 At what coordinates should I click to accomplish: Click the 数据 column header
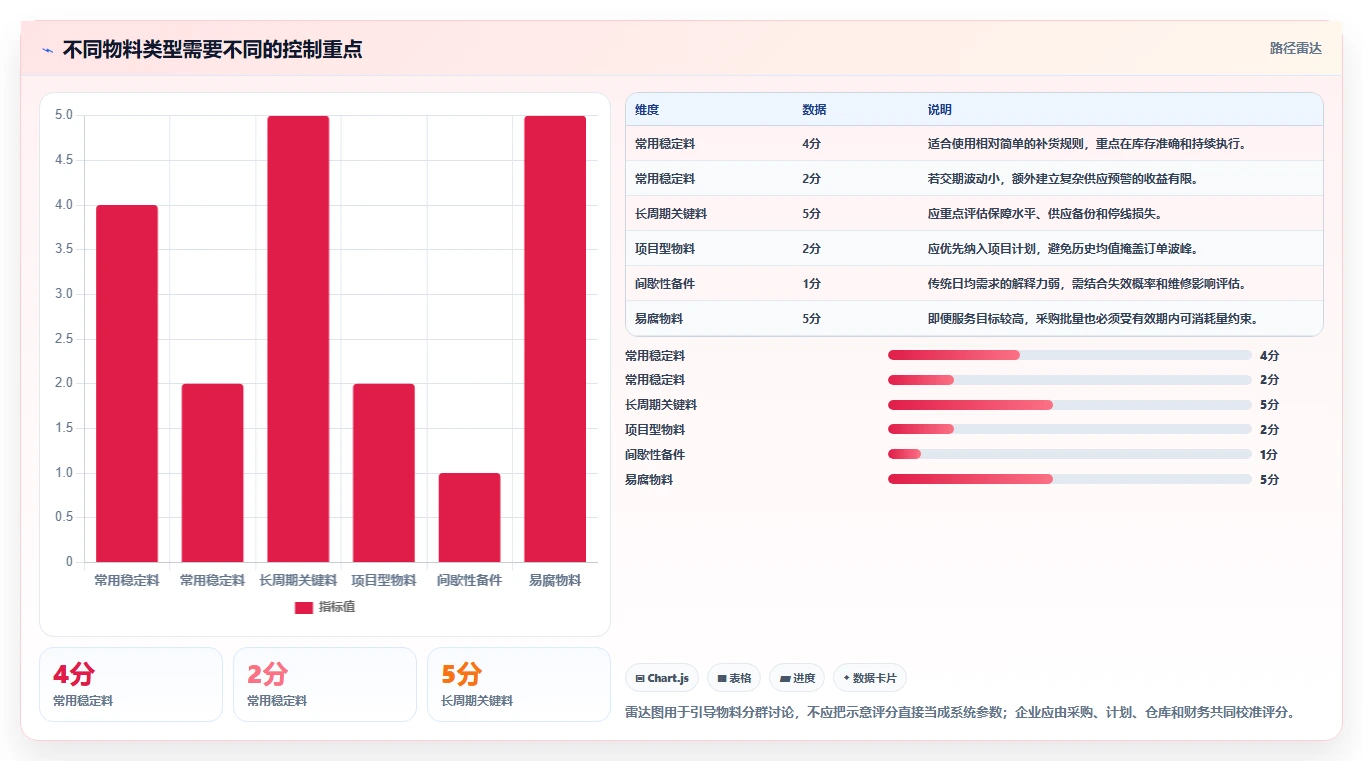(814, 110)
